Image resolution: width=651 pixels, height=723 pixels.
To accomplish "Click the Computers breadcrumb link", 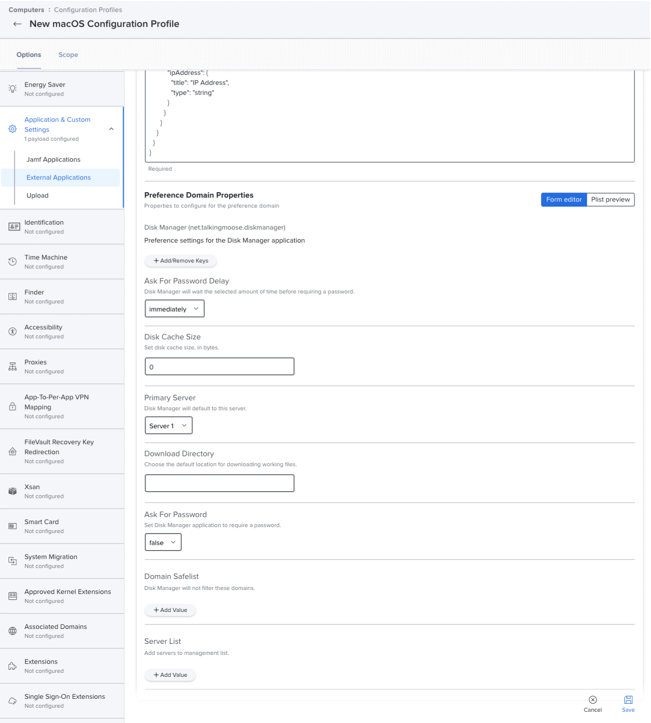I will click(26, 10).
